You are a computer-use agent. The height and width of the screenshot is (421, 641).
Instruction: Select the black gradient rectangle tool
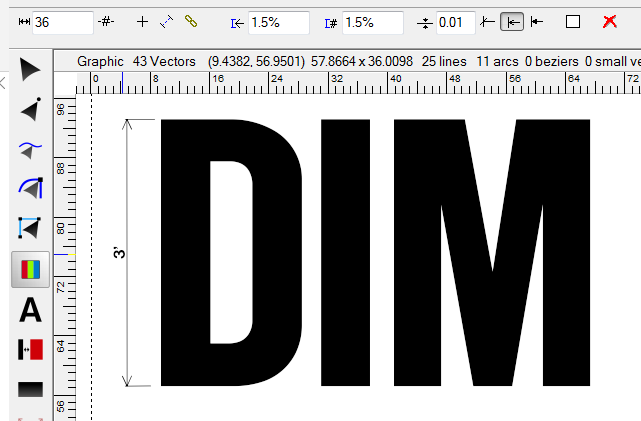pyautogui.click(x=30, y=389)
